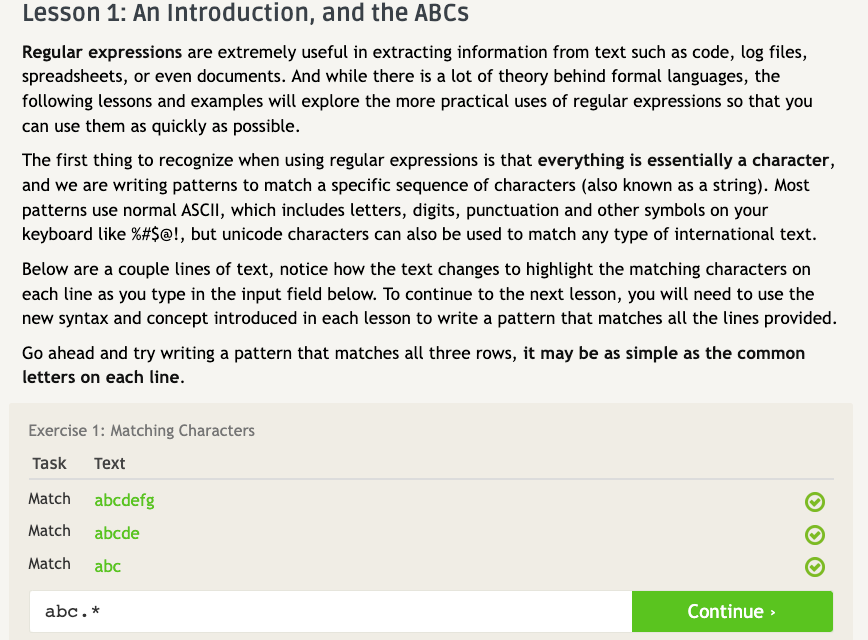Click the Task column header
This screenshot has height=640, width=868.
(x=49, y=463)
